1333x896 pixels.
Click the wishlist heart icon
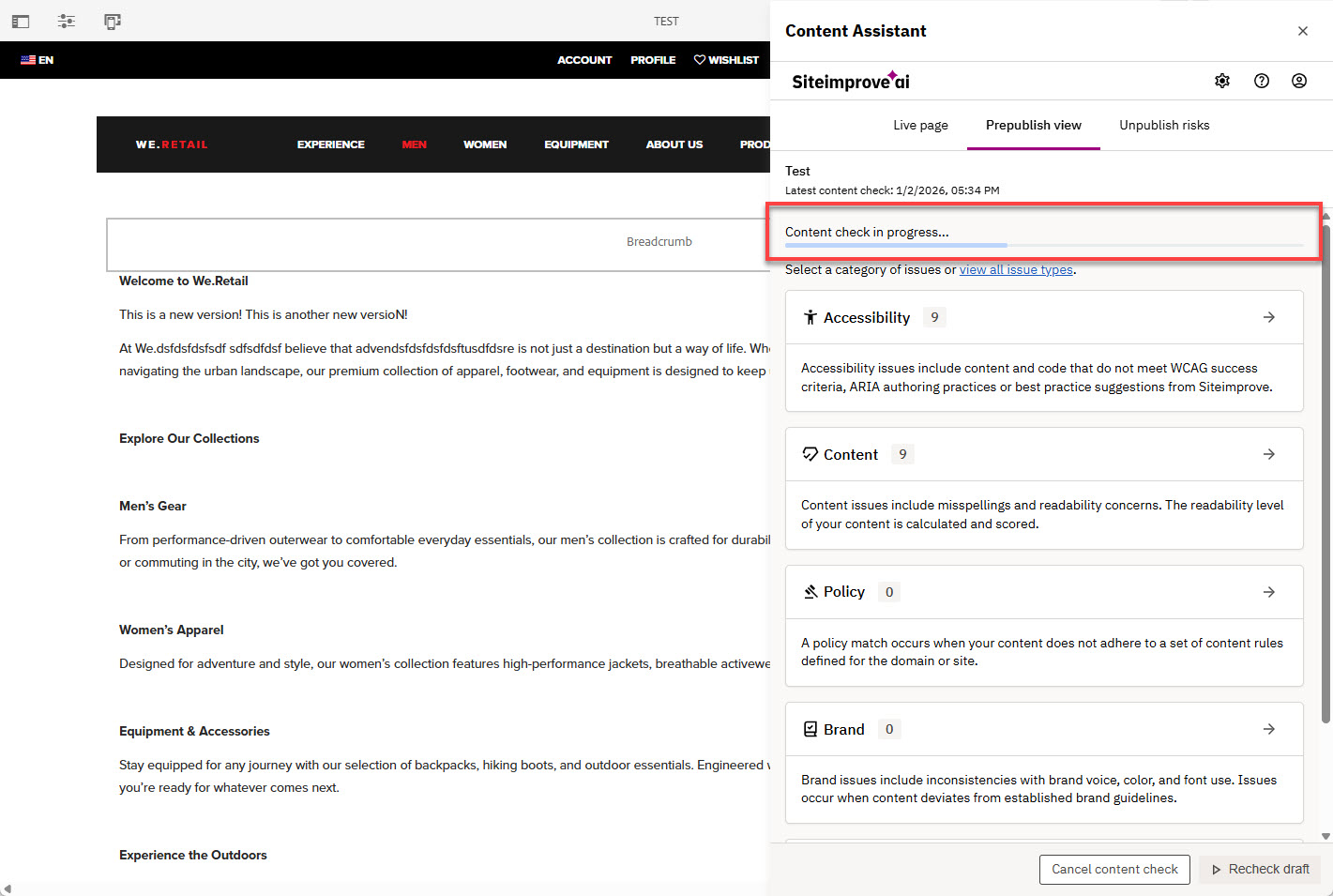click(700, 60)
